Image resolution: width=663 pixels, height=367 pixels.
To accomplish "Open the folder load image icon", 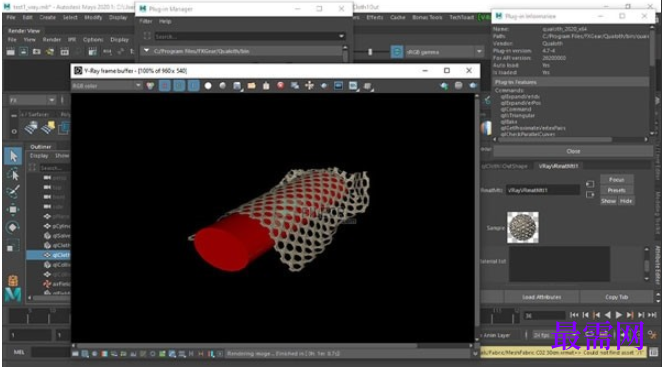I will [252, 86].
